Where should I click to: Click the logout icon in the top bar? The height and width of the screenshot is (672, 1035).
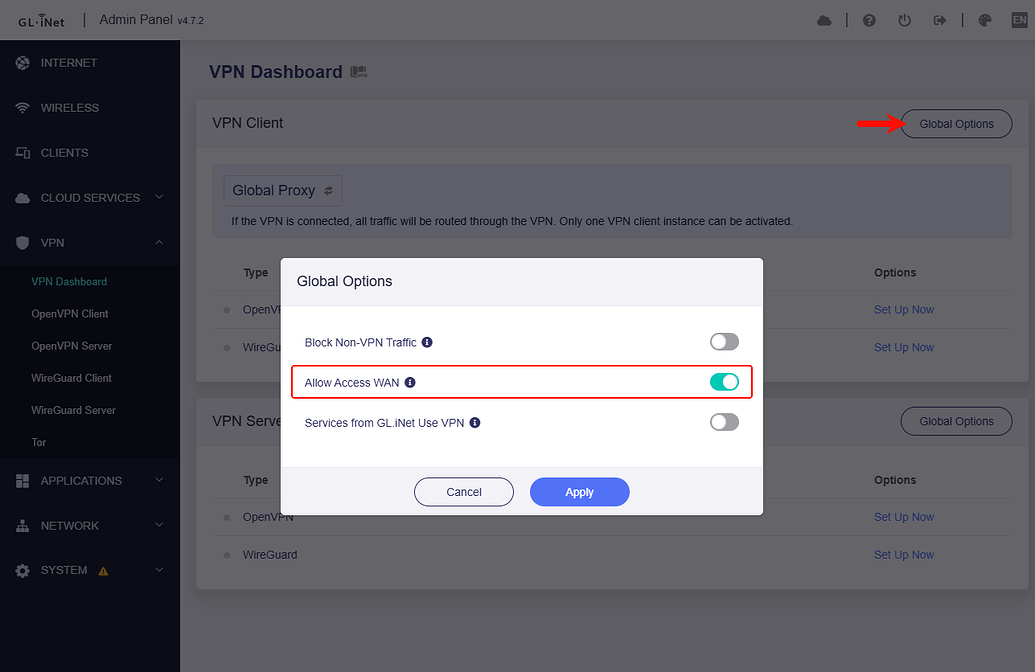coord(939,20)
